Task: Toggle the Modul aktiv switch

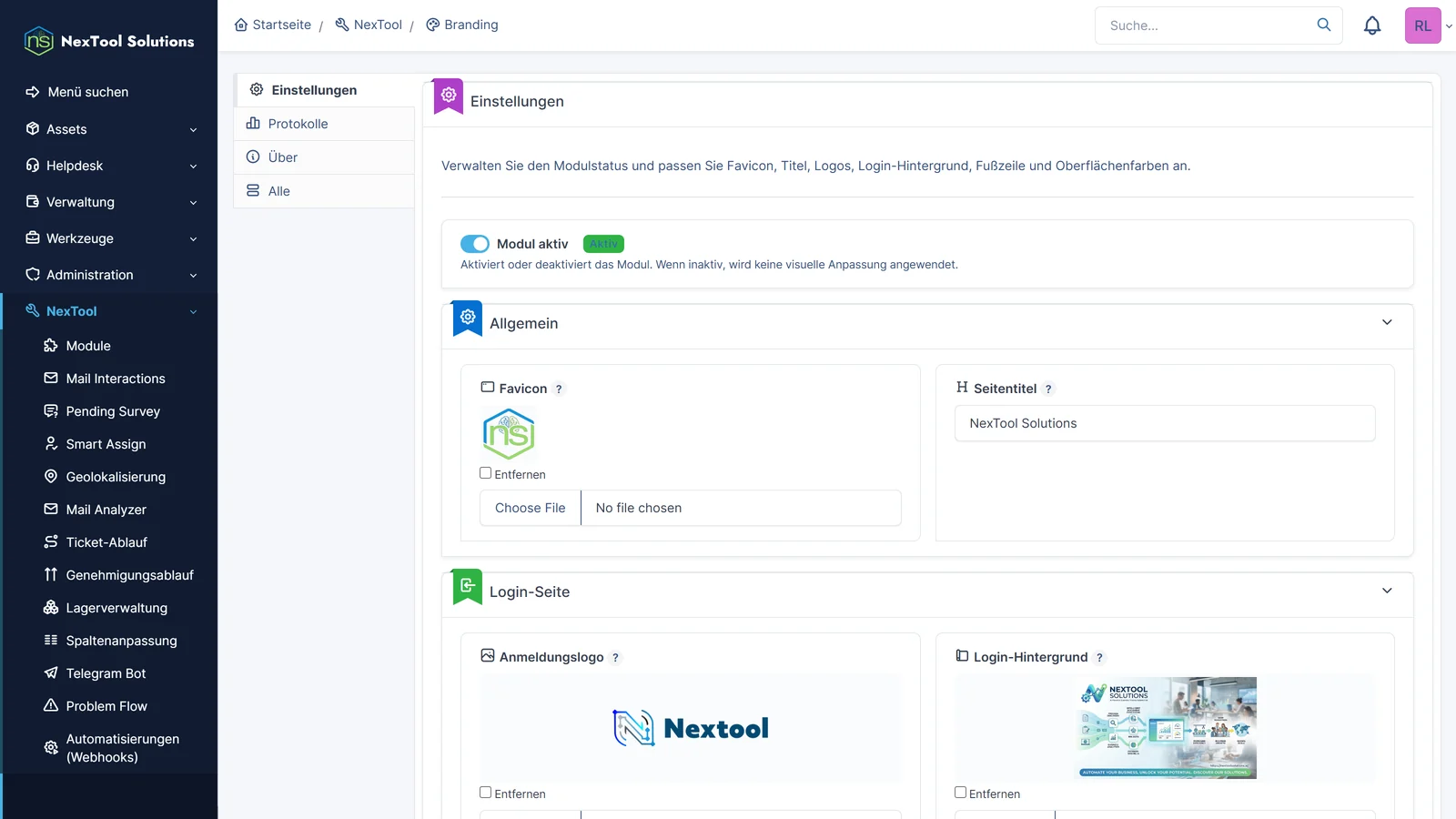Action: pos(475,244)
